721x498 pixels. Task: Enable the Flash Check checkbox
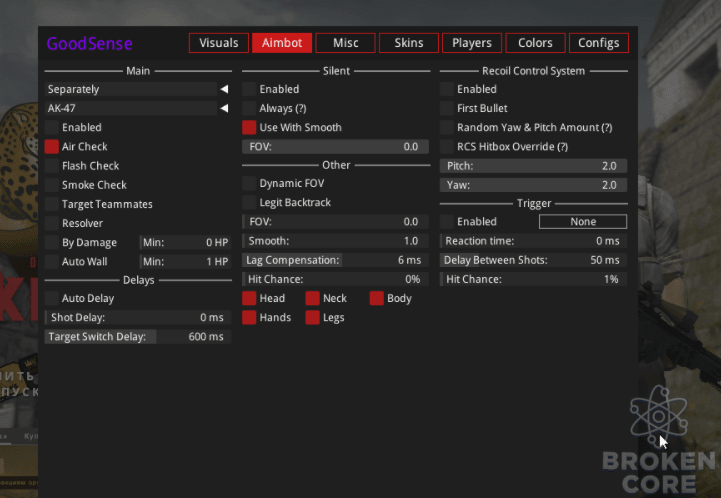[x=52, y=166]
